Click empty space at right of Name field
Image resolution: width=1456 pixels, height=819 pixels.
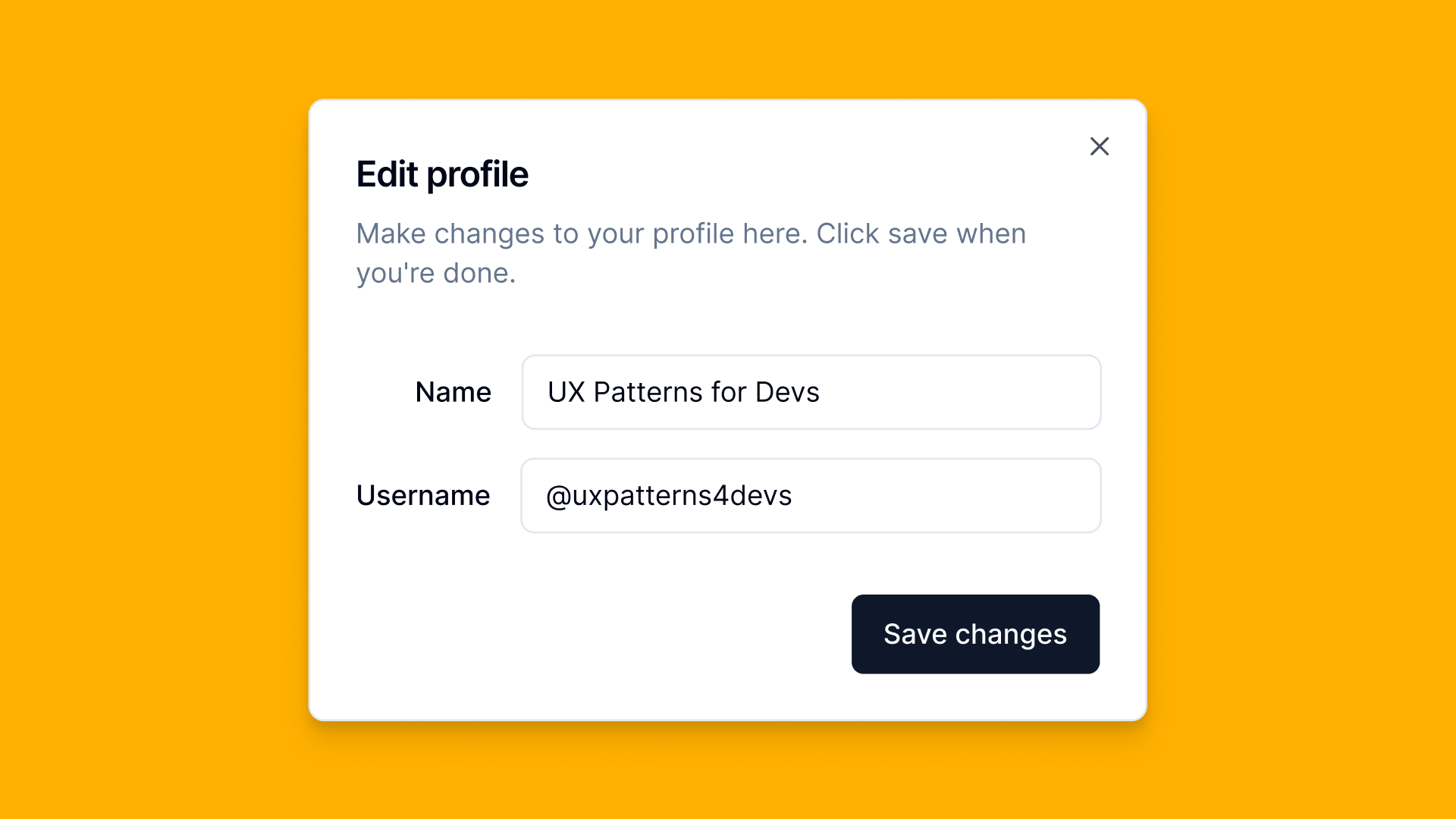coord(986,392)
